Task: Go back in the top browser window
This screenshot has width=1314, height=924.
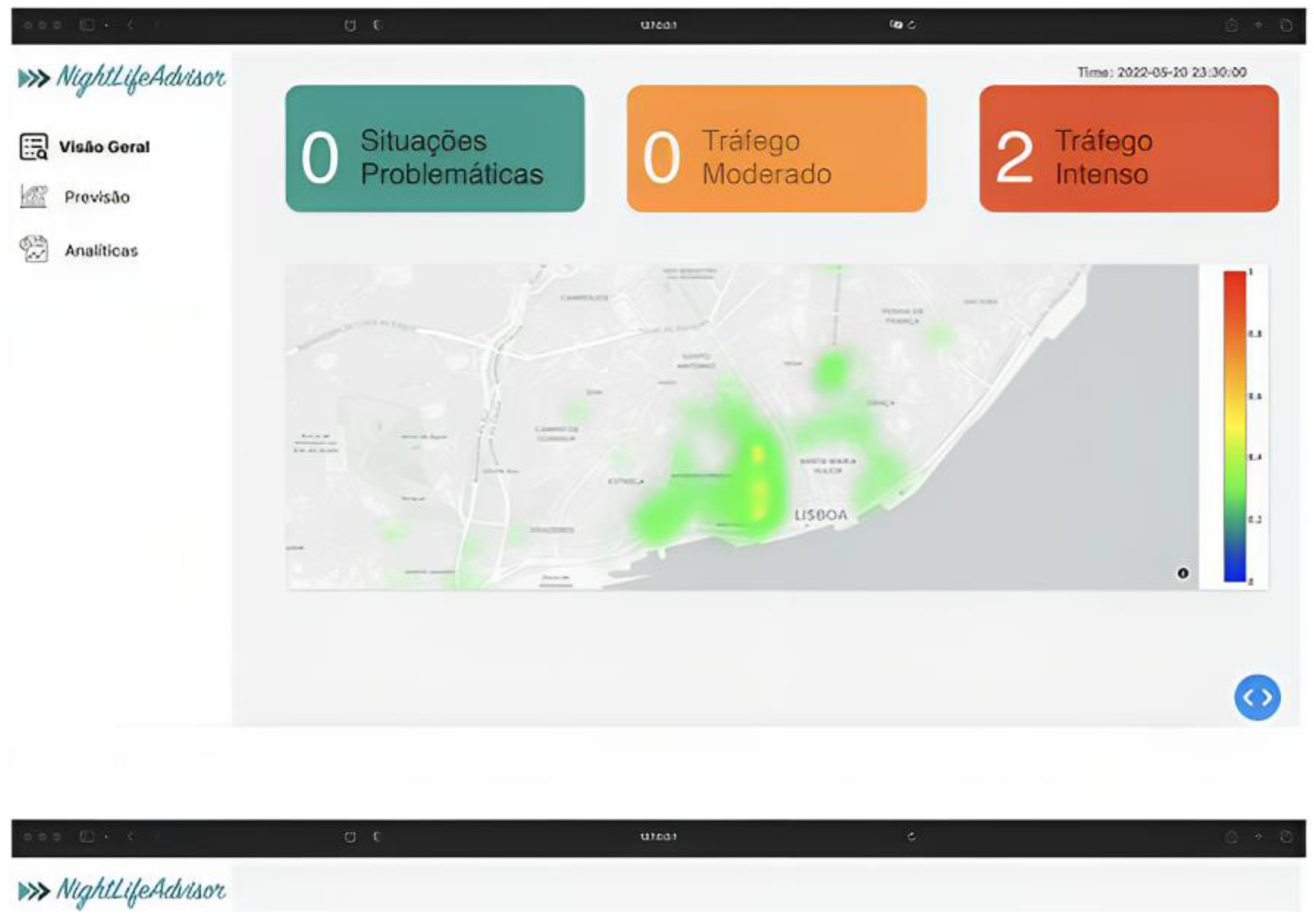Action: tap(131, 25)
